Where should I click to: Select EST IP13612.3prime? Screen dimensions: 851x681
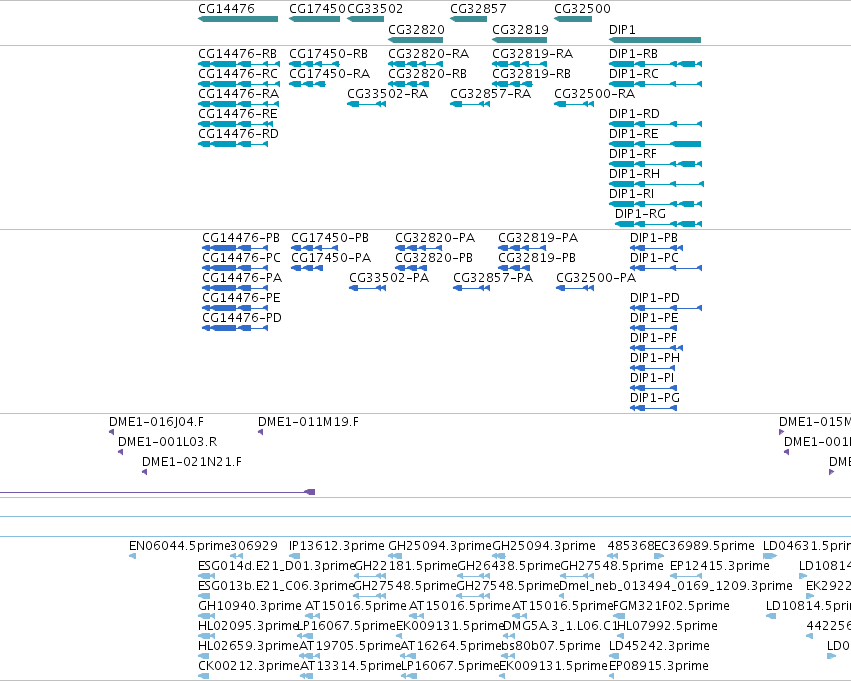click(295, 556)
